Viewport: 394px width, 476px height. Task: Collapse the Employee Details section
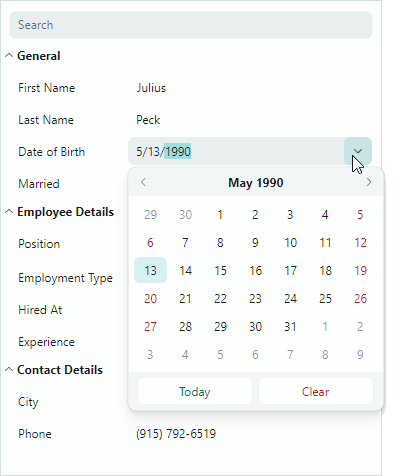point(9,212)
